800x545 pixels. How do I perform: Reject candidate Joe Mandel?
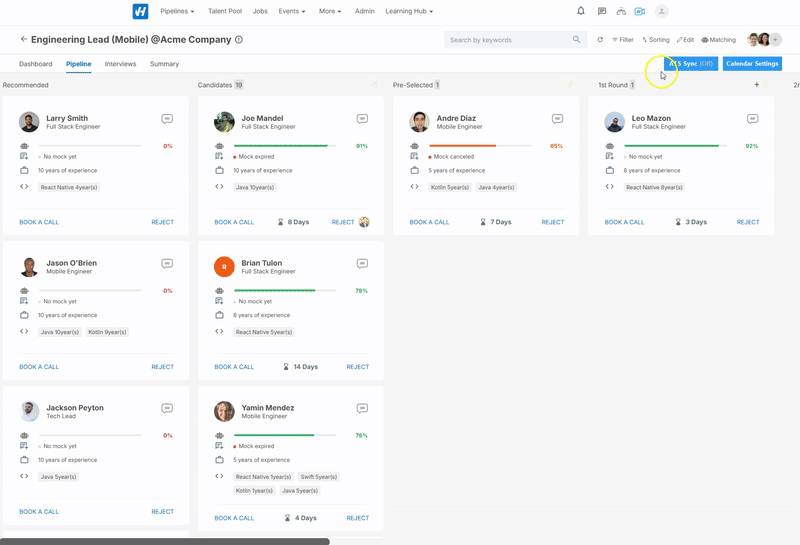coord(342,222)
